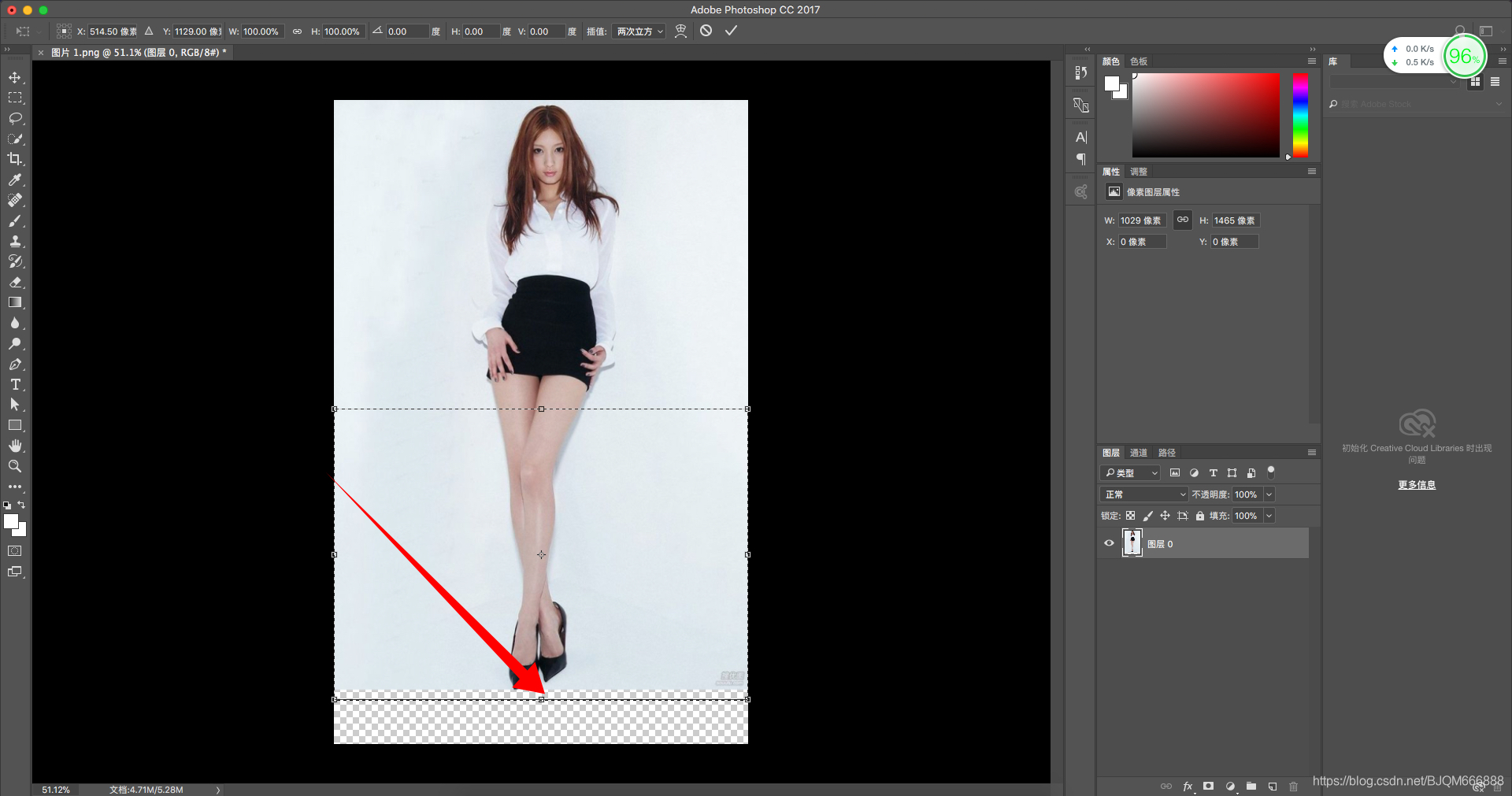Click the 更多信息 more info link

(x=1417, y=485)
